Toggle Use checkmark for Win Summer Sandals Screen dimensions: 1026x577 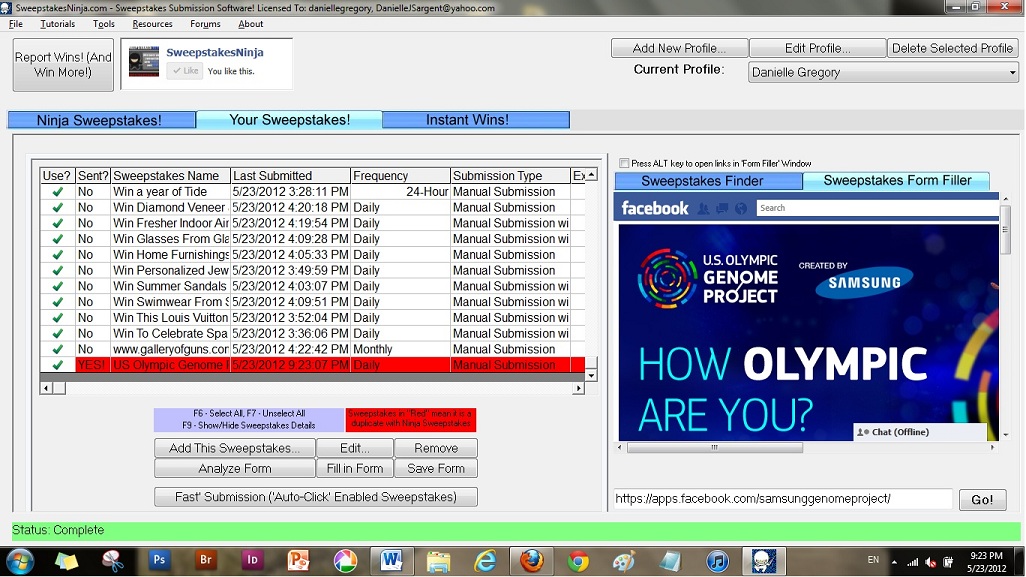(58, 286)
